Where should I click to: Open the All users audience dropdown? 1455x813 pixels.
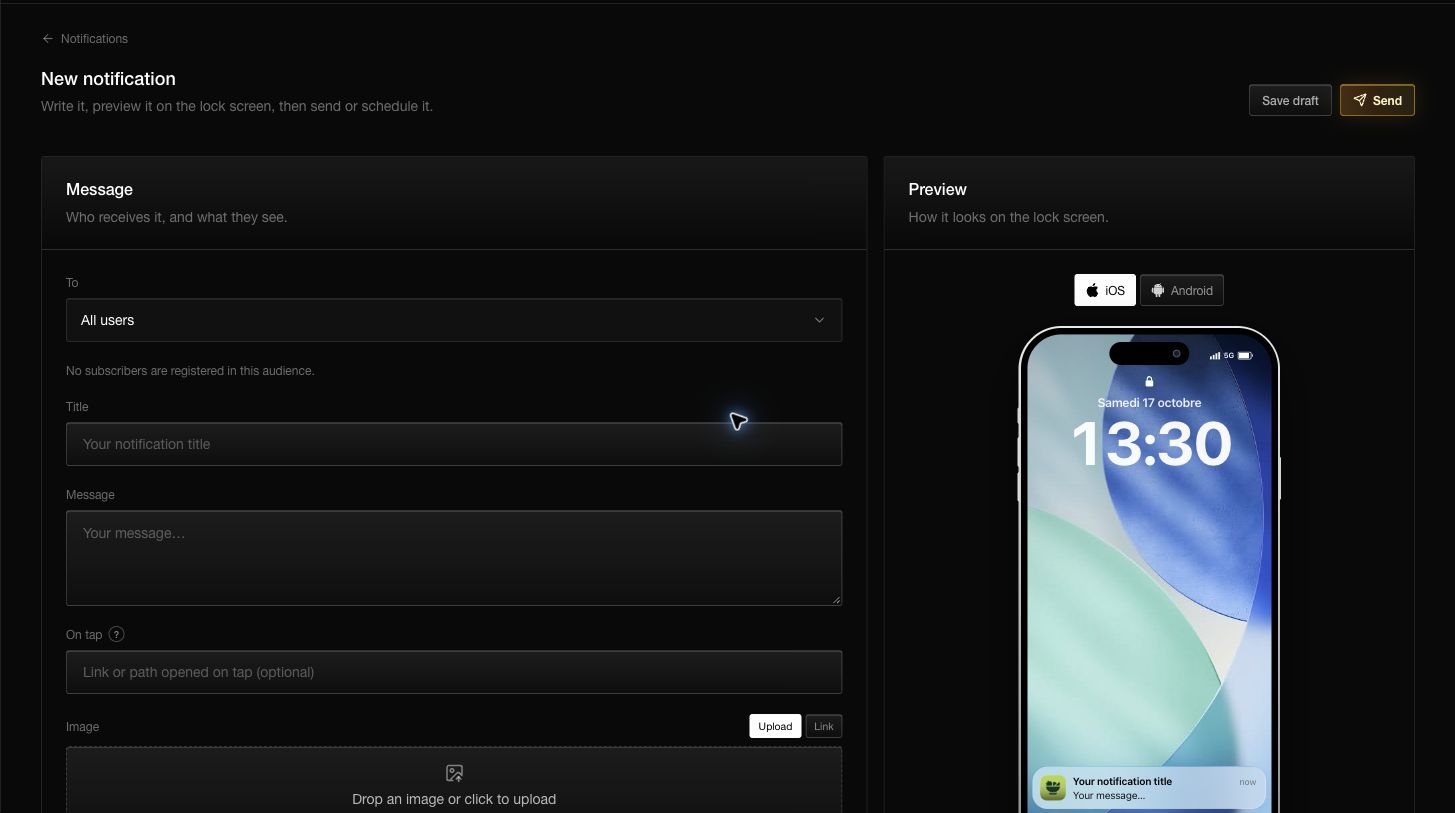[454, 320]
